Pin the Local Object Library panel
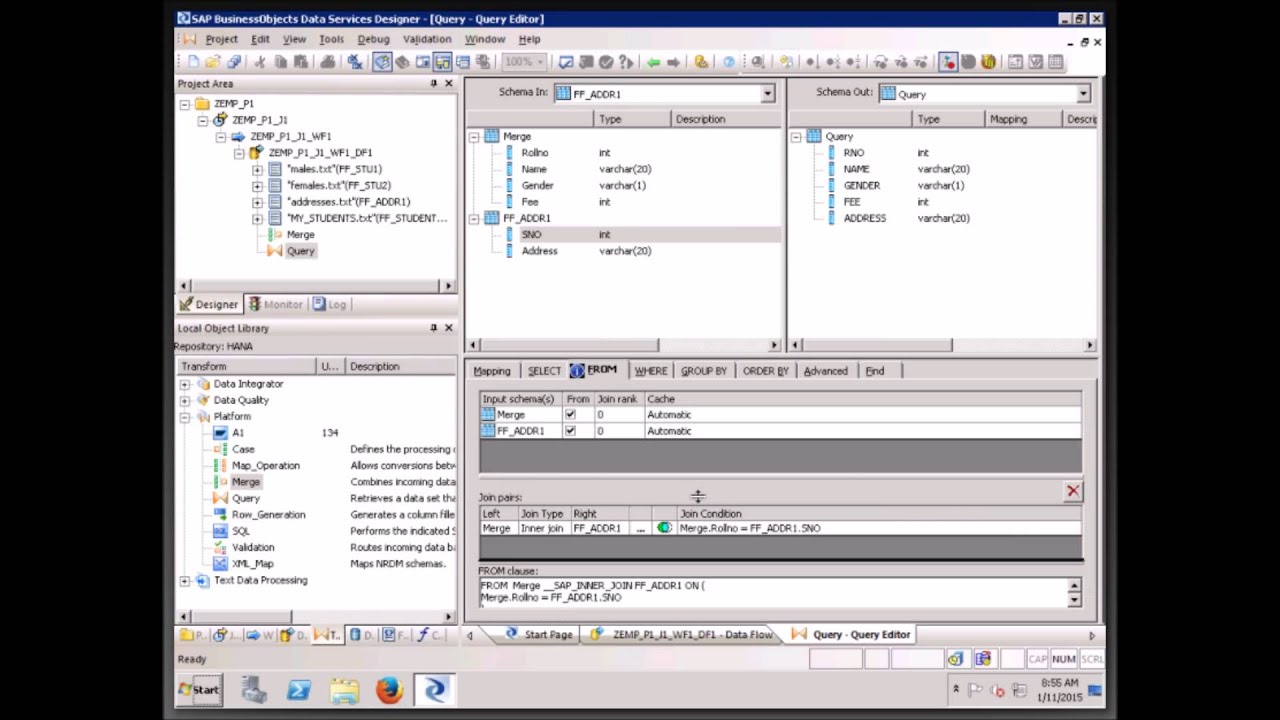Viewport: 1280px width, 720px height. pyautogui.click(x=433, y=328)
